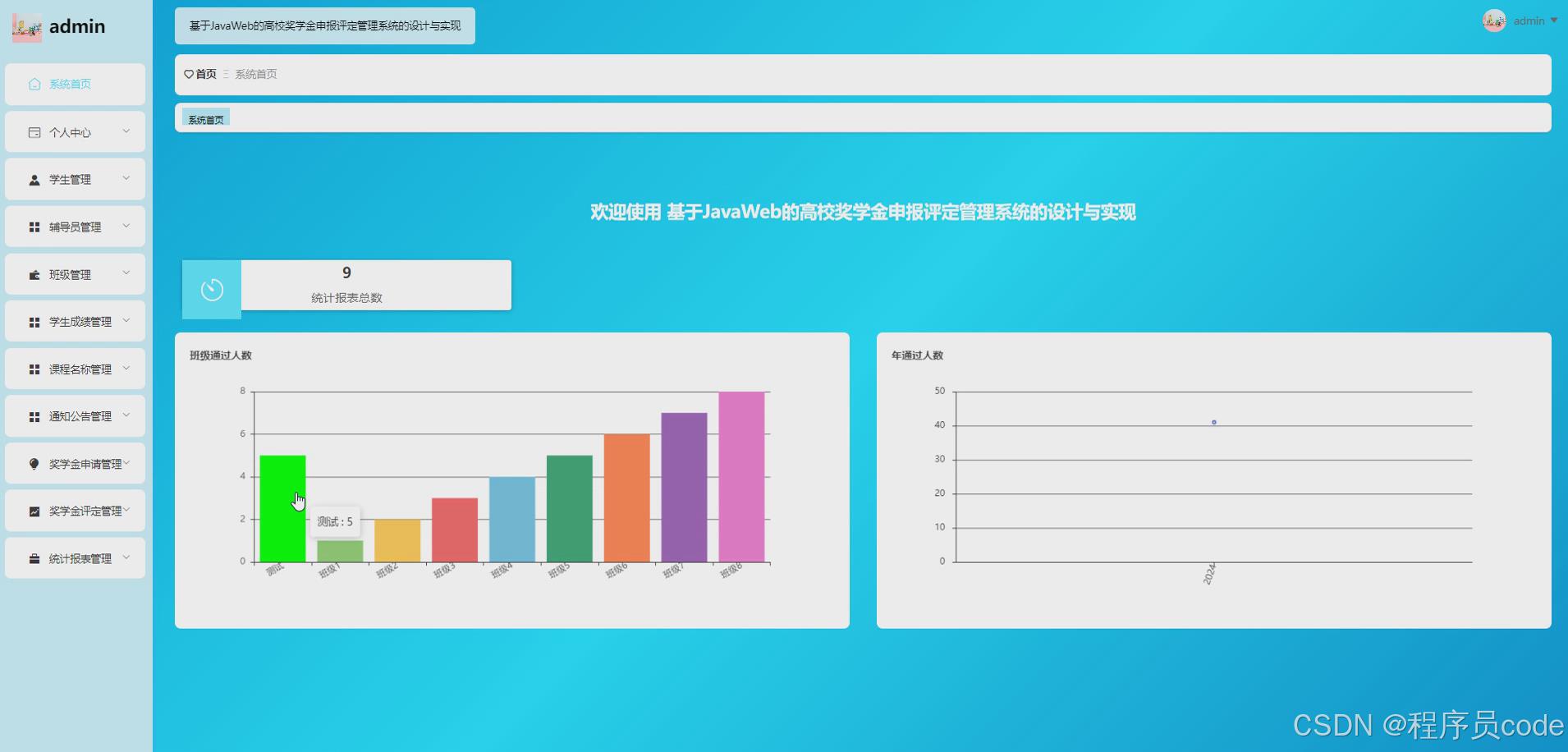Click the 班级通过人数 chart title
Image resolution: width=1568 pixels, height=752 pixels.
point(221,355)
